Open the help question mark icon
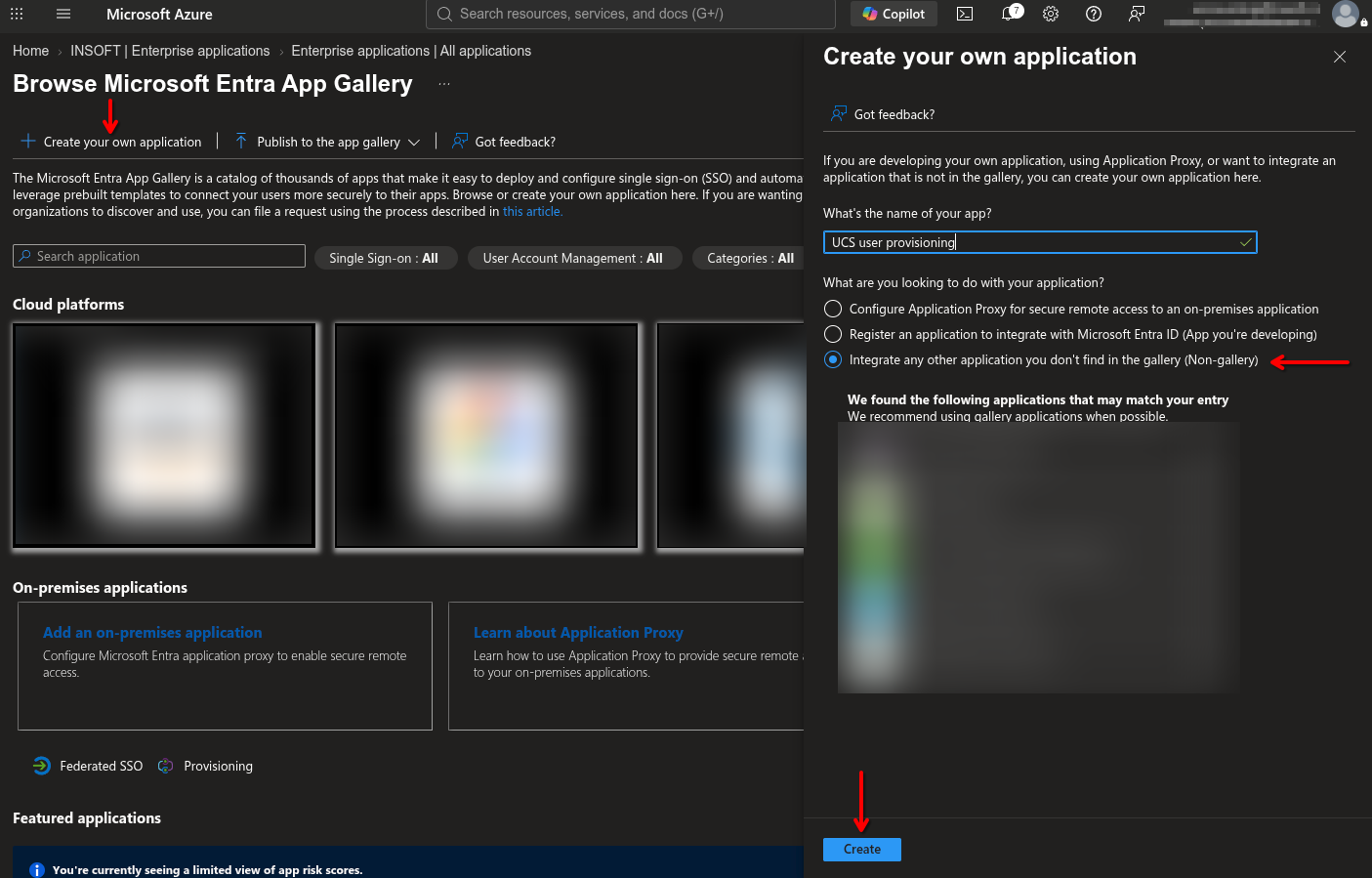Image resolution: width=1372 pixels, height=878 pixels. (1094, 14)
